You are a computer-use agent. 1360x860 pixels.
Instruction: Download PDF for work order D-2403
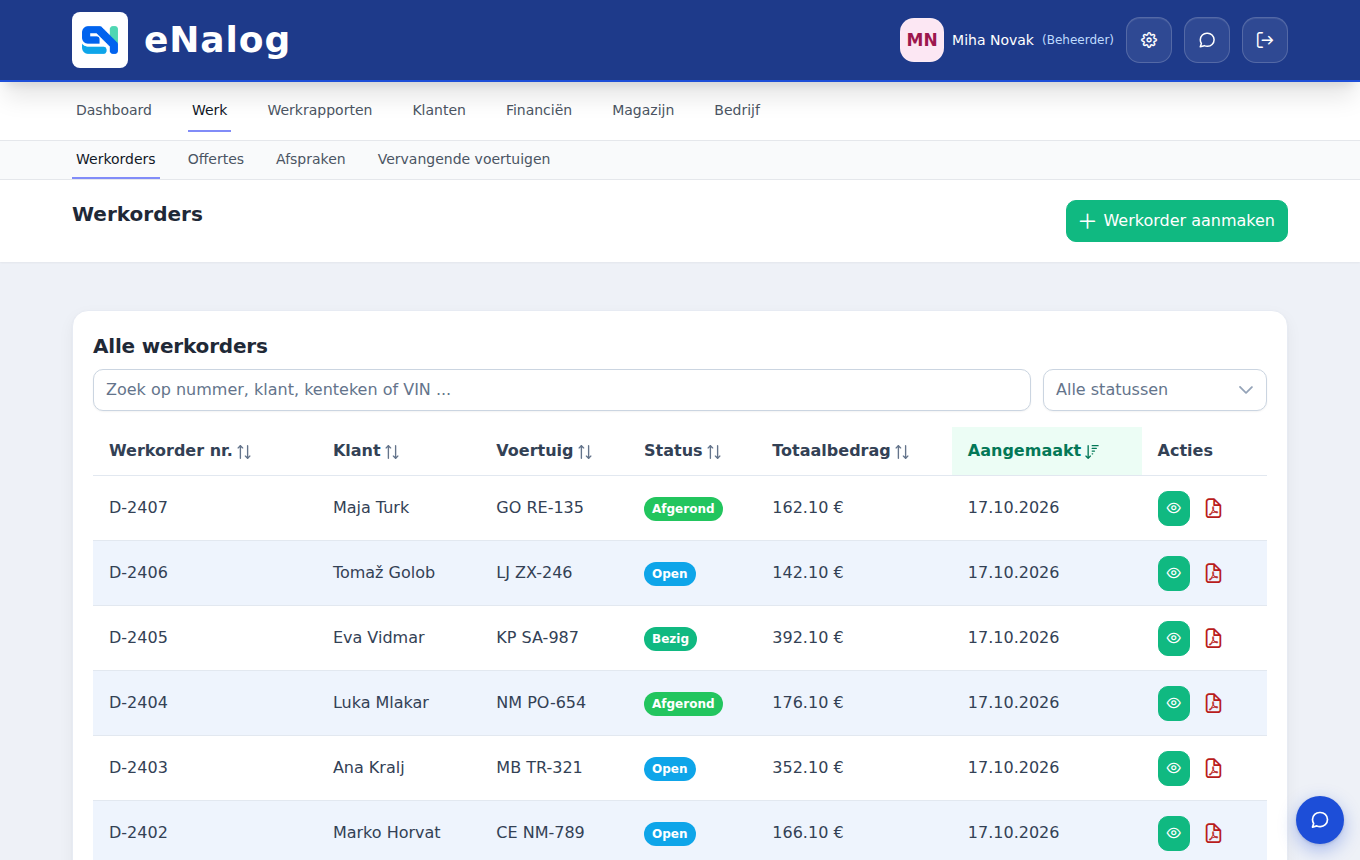click(x=1213, y=768)
